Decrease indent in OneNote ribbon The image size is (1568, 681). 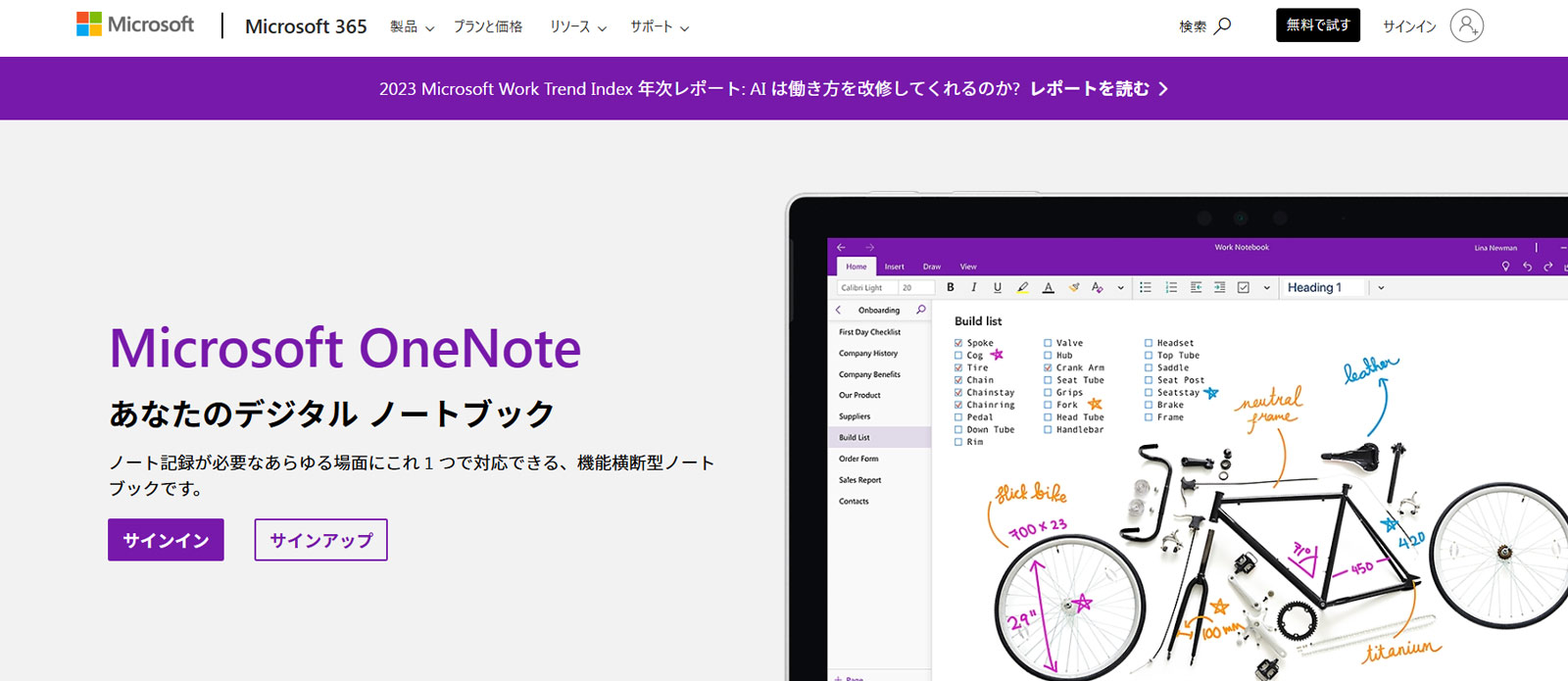(1196, 287)
